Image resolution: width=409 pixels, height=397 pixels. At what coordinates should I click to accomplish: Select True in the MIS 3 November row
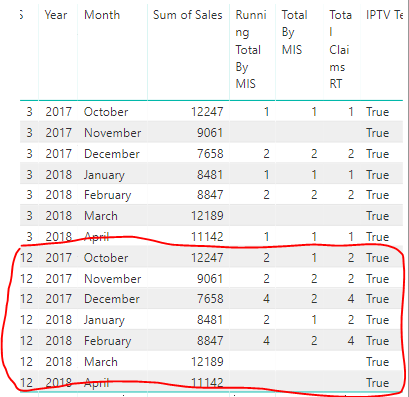pyautogui.click(x=377, y=133)
